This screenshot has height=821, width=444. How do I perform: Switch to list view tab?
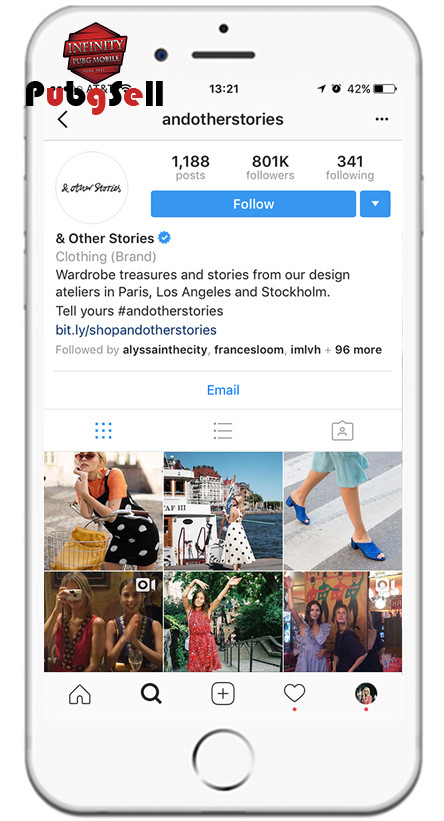point(223,430)
